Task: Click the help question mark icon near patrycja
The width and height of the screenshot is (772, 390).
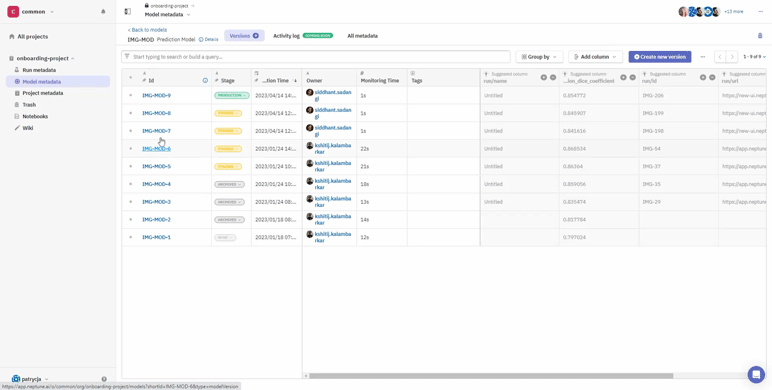Action: pos(104,379)
